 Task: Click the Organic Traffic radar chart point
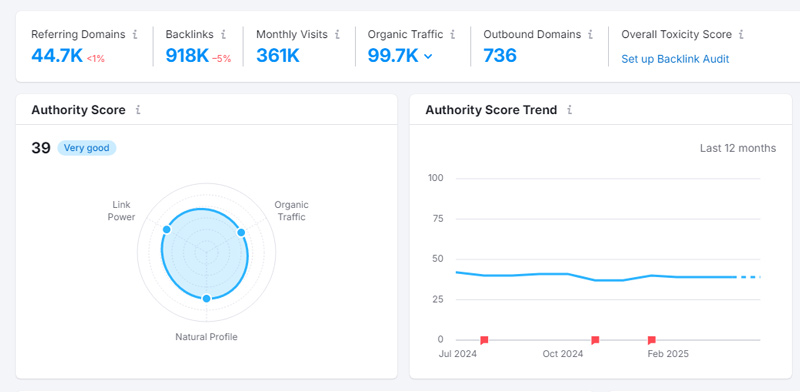pyautogui.click(x=241, y=233)
